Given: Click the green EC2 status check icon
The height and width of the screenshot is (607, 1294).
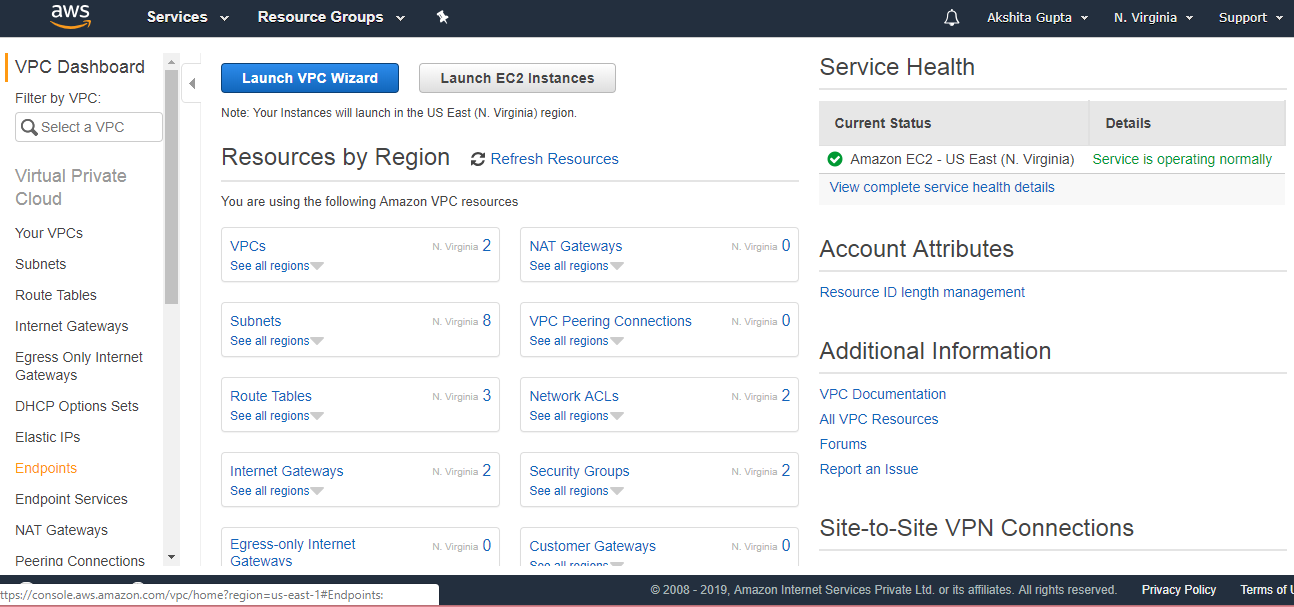Looking at the screenshot, I should pos(835,159).
